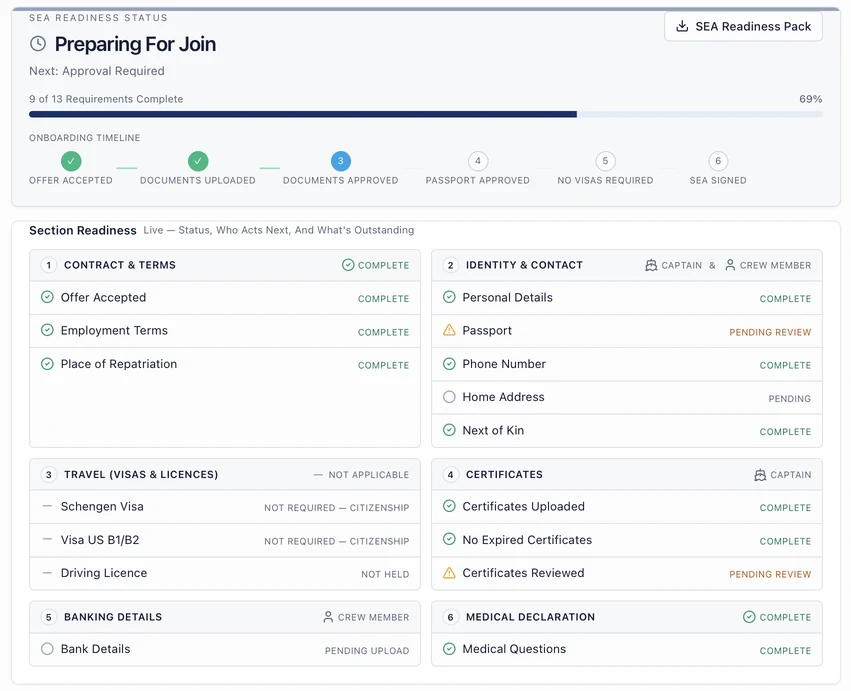This screenshot has width=851, height=691.
Task: Click the Offer Accepted row check icon
Action: pos(47,297)
